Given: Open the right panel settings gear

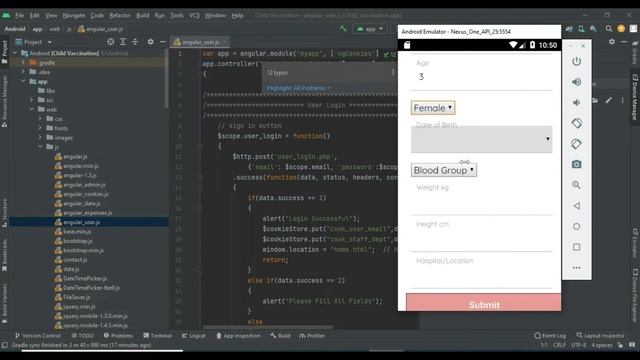Looking at the screenshot, I should (x=611, y=42).
